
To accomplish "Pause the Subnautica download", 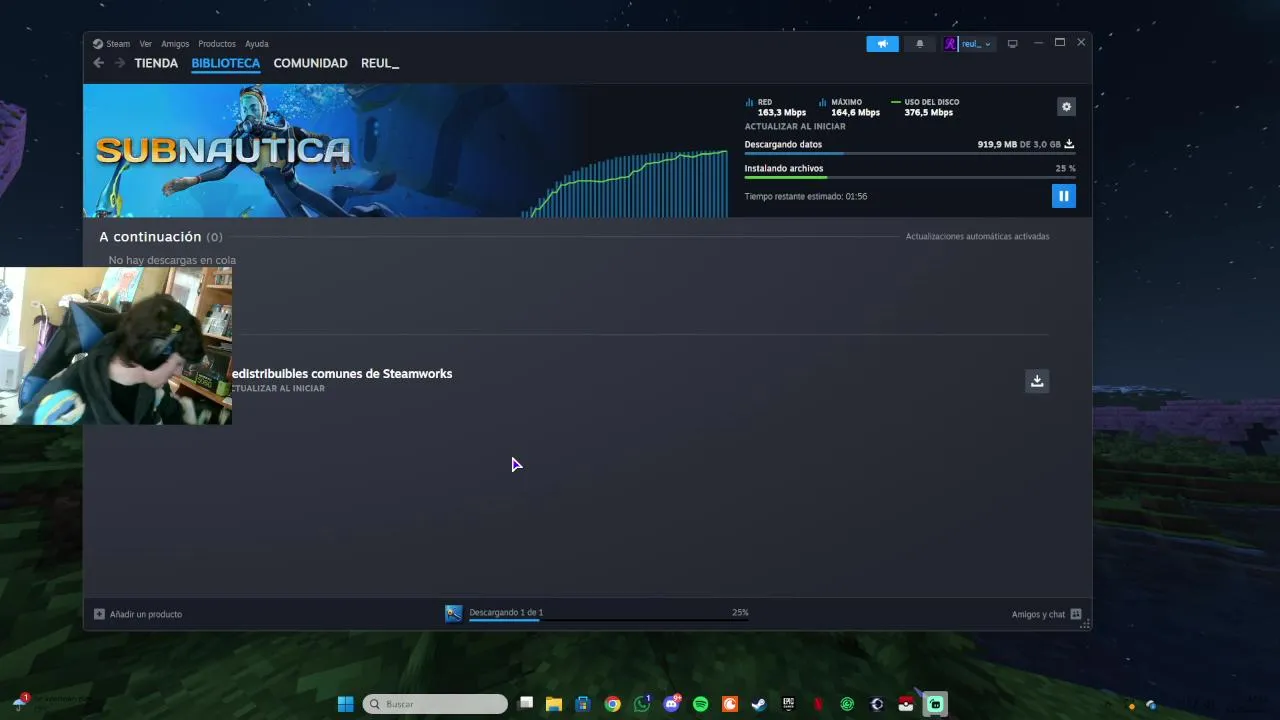I will 1063,196.
